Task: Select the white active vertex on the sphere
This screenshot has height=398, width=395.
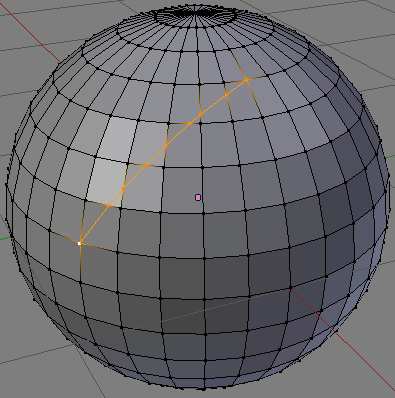Action: click(x=79, y=244)
